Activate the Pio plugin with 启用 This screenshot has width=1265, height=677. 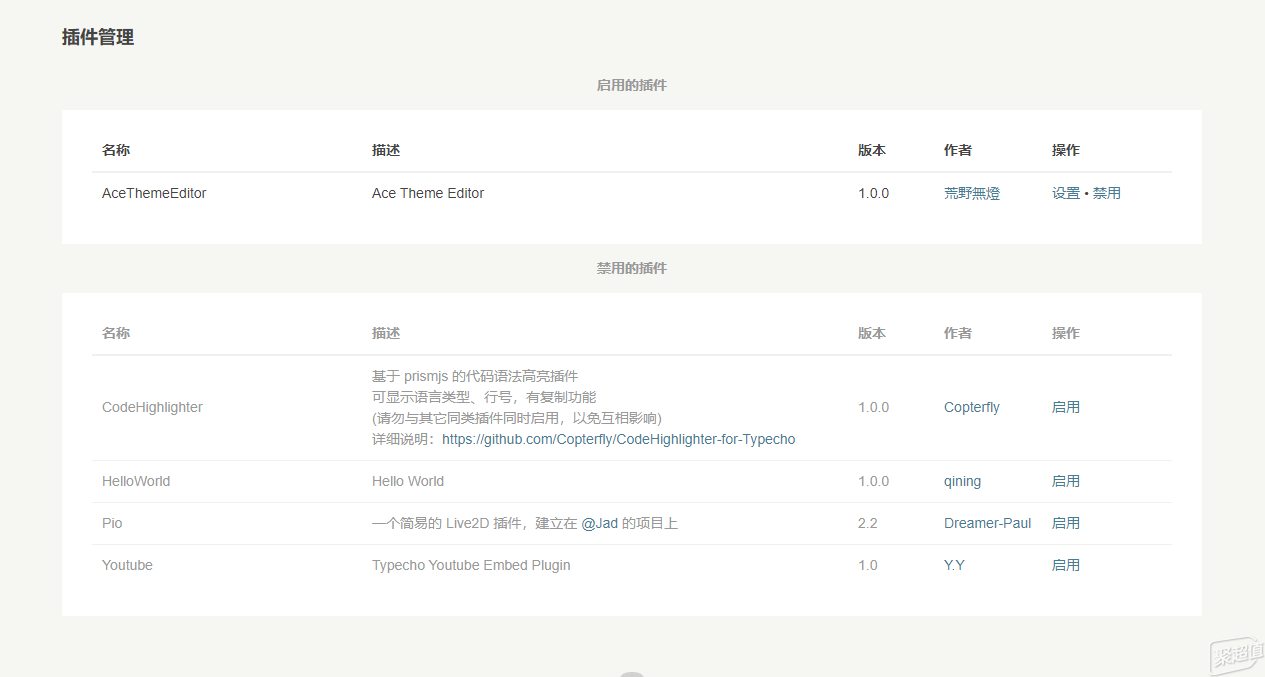click(x=1066, y=523)
